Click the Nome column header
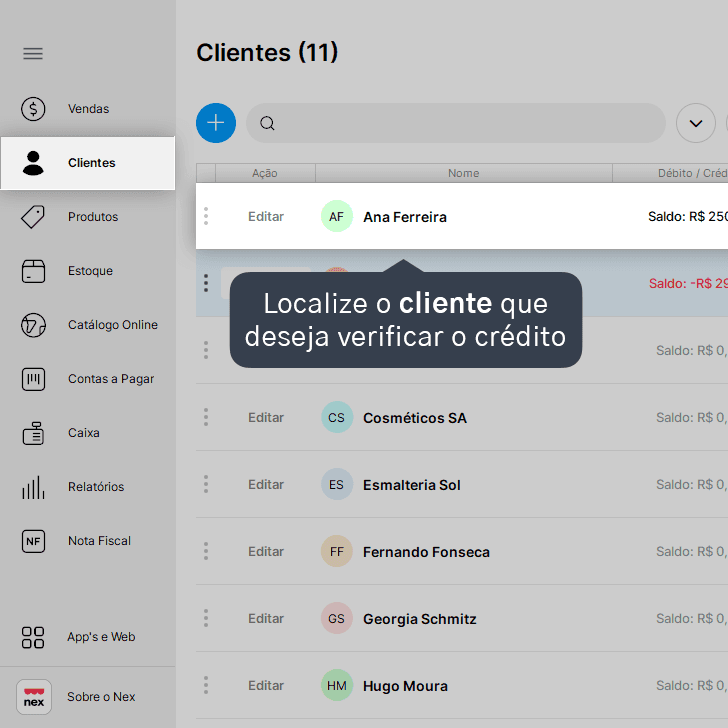The height and width of the screenshot is (728, 728). click(x=463, y=173)
